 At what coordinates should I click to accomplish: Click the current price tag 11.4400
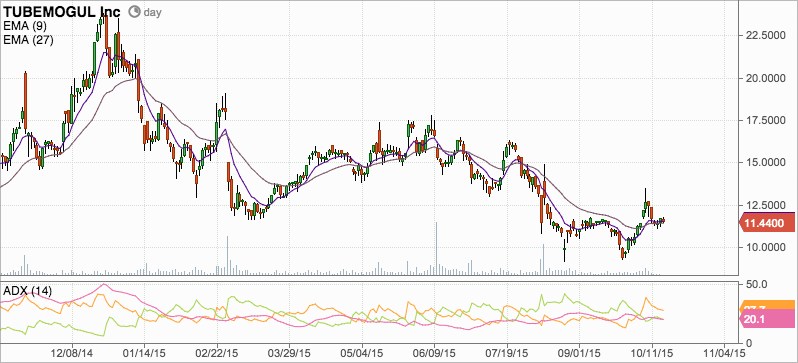[768, 223]
